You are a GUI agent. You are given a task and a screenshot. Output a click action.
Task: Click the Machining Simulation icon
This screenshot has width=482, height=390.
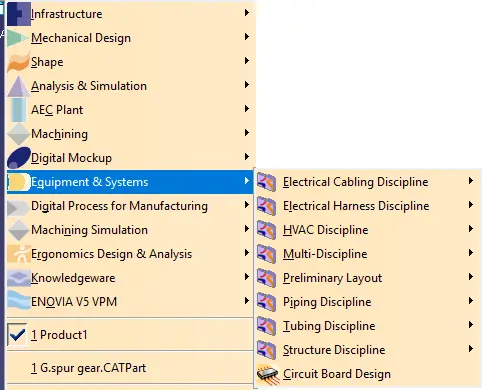click(x=19, y=230)
